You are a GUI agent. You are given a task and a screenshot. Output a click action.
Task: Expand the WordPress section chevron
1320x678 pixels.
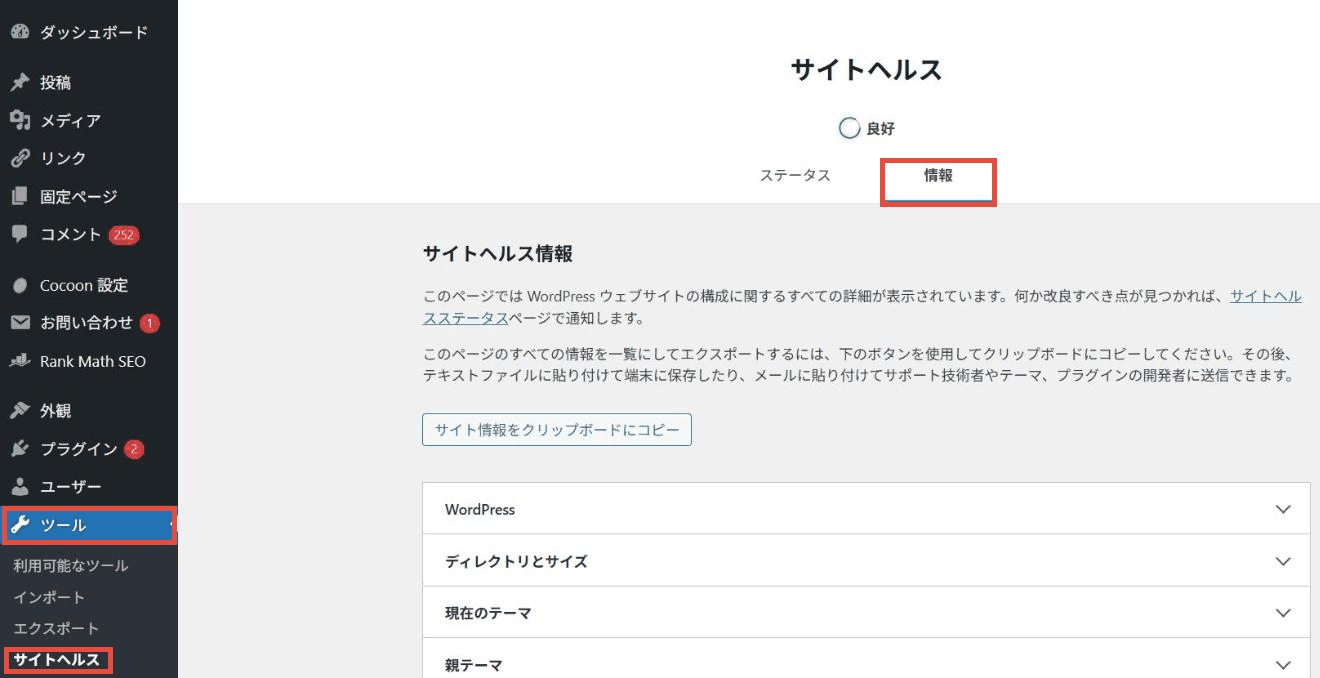pos(1284,509)
